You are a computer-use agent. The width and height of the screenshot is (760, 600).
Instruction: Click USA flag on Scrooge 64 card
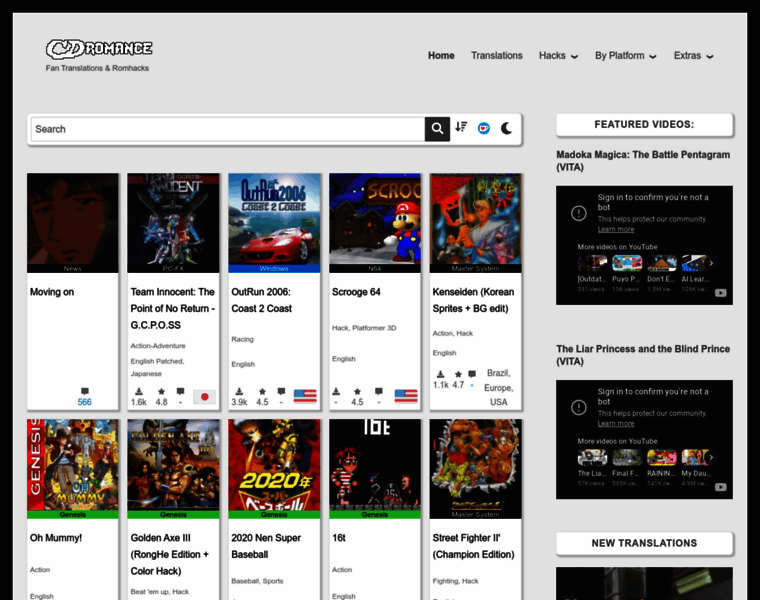pos(406,396)
